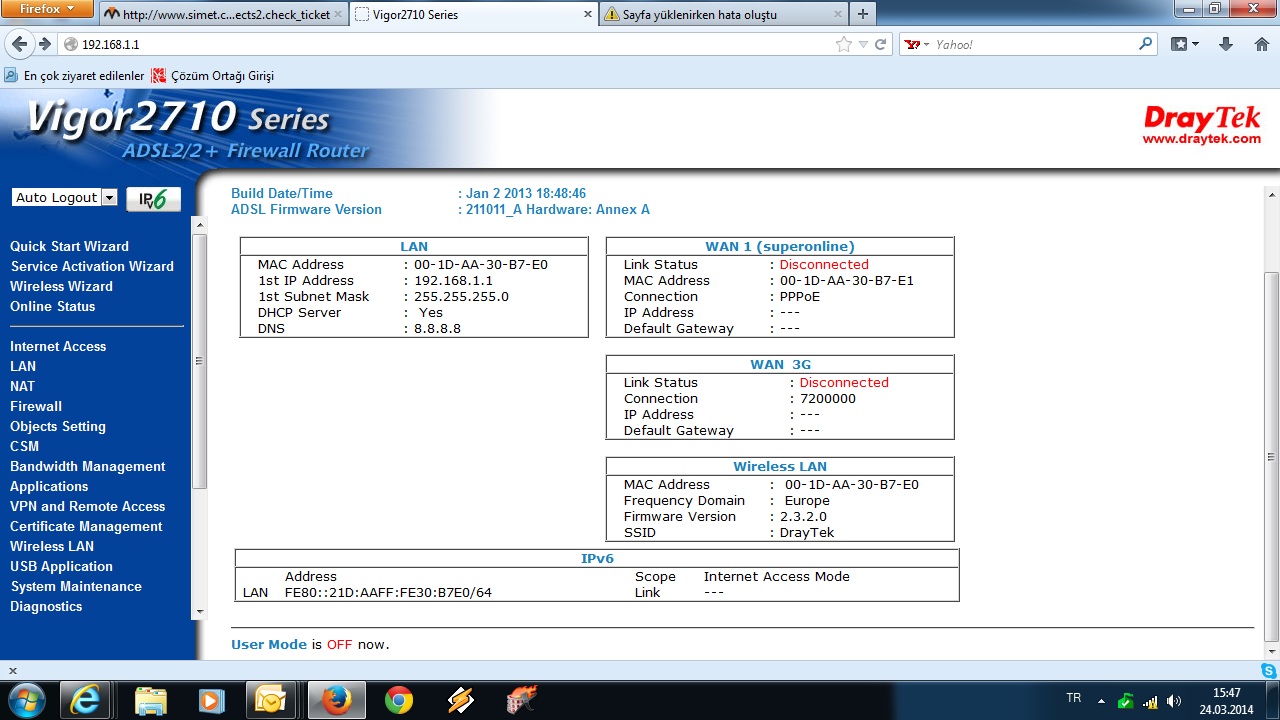
Task: Bookmark page using the star icon
Action: click(843, 44)
